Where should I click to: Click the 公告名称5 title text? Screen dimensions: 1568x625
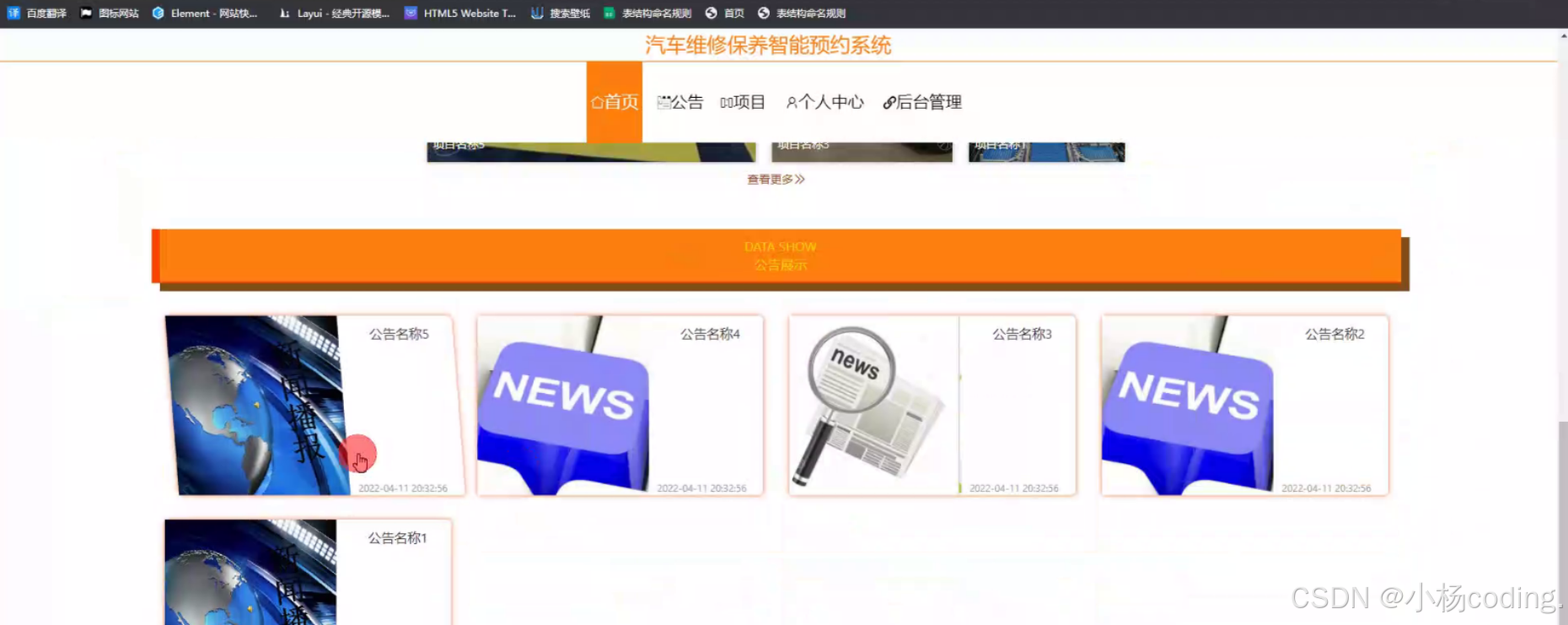399,334
